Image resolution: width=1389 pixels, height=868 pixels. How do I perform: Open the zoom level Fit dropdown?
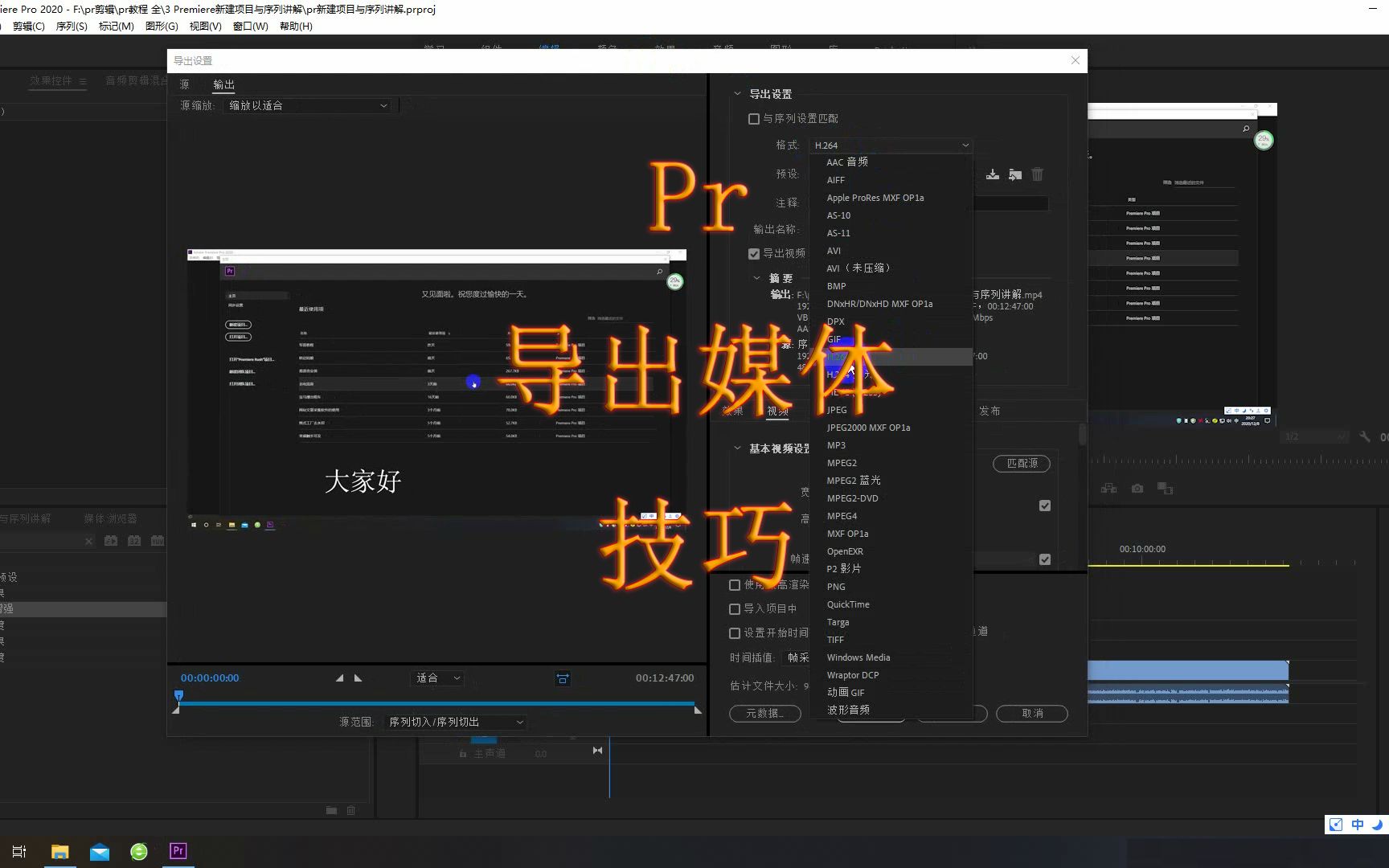pos(437,678)
